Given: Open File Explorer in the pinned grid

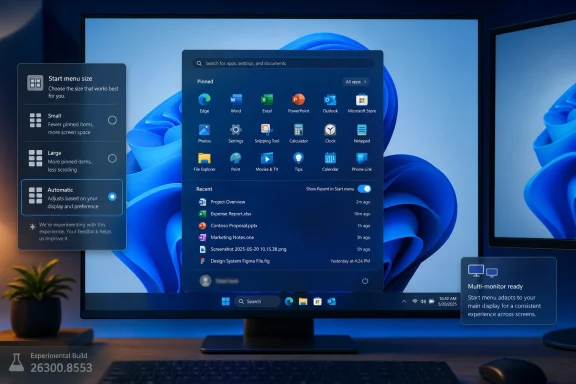Looking at the screenshot, I should [204, 162].
